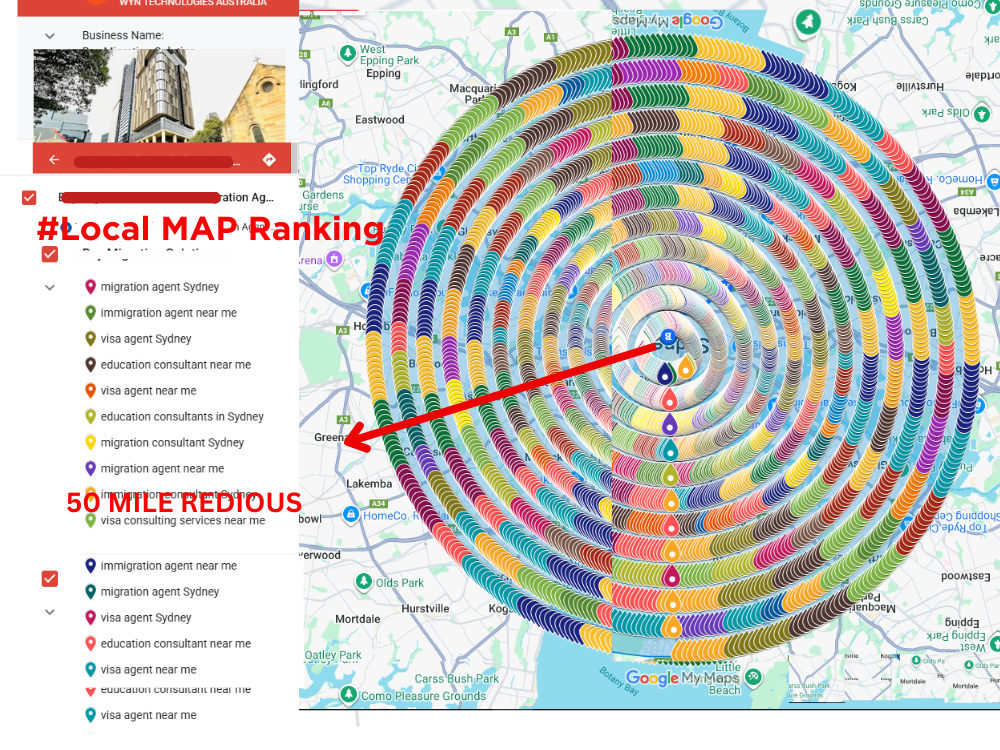Click the yellow pin beside migration consultant Sydney
The width and height of the screenshot is (1000, 750).
point(91,442)
